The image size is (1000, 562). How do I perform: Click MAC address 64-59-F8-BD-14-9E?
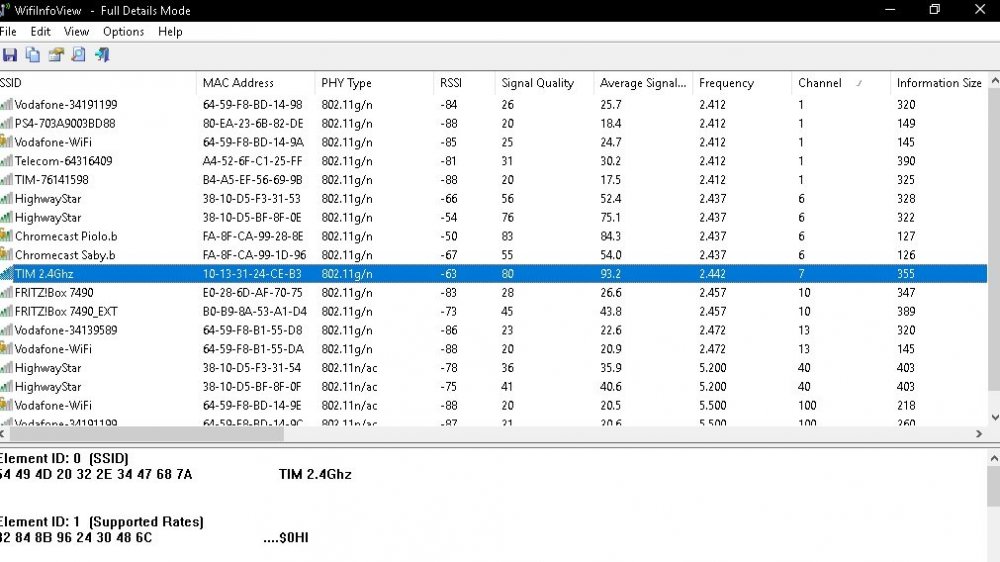[x=253, y=405]
